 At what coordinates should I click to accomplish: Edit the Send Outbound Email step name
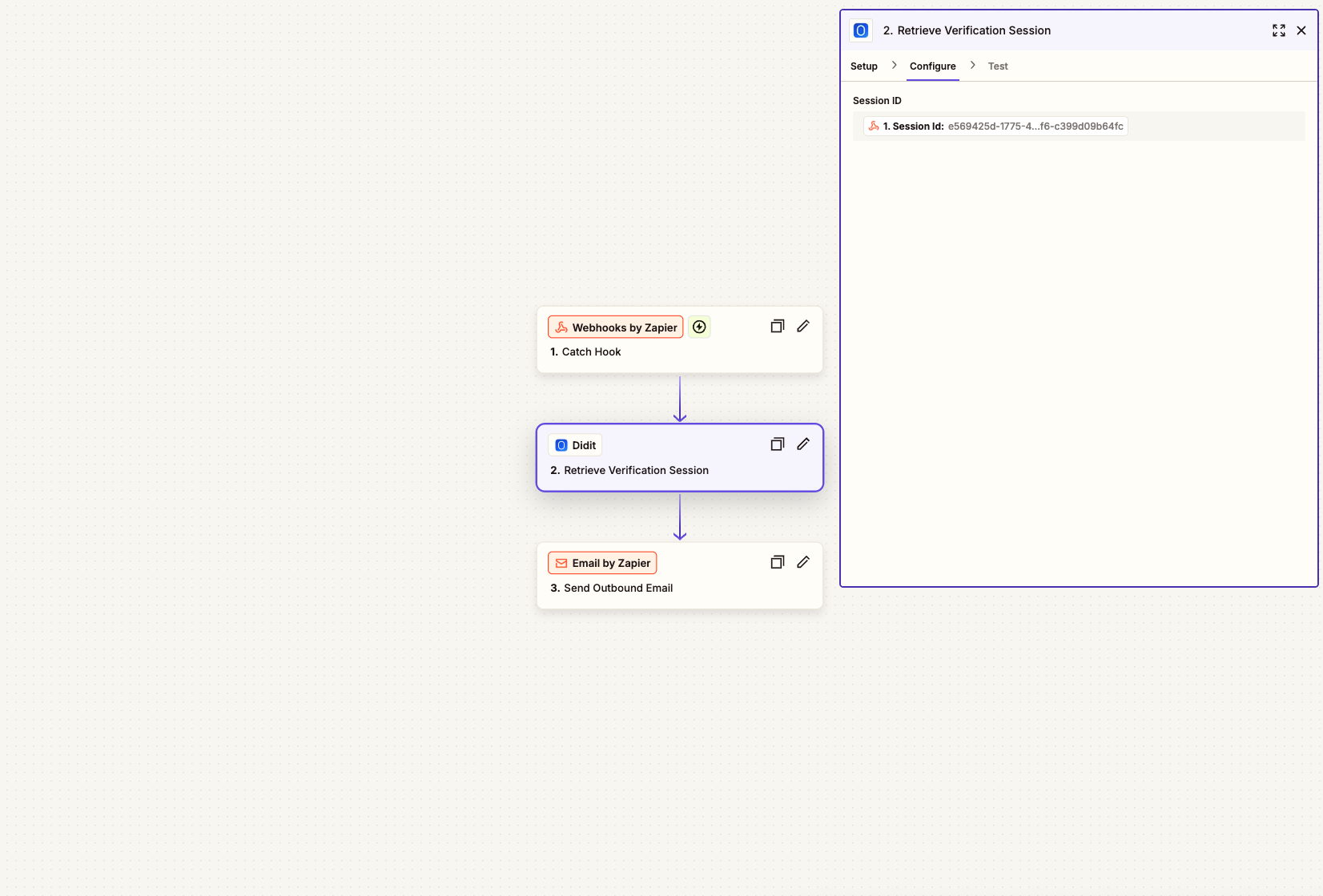click(x=803, y=562)
